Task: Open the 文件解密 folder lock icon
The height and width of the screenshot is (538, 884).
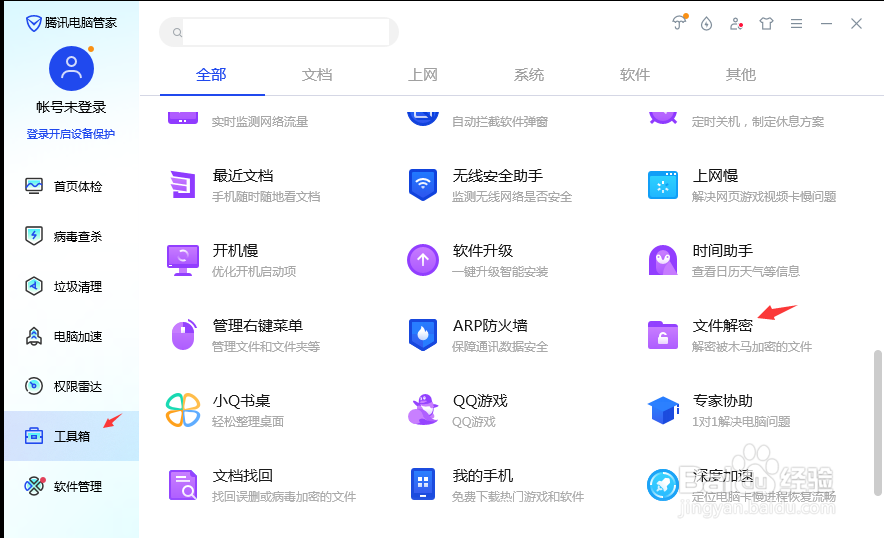Action: point(663,335)
